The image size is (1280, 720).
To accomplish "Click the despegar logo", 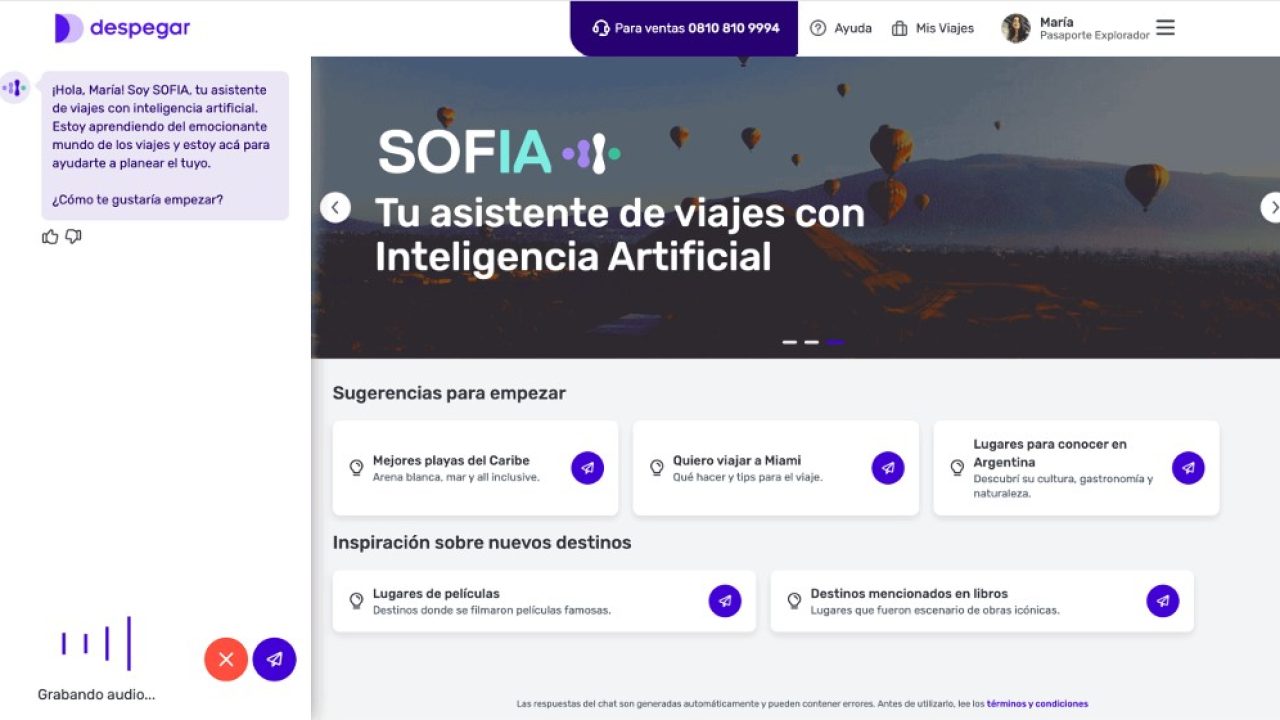I will [122, 28].
